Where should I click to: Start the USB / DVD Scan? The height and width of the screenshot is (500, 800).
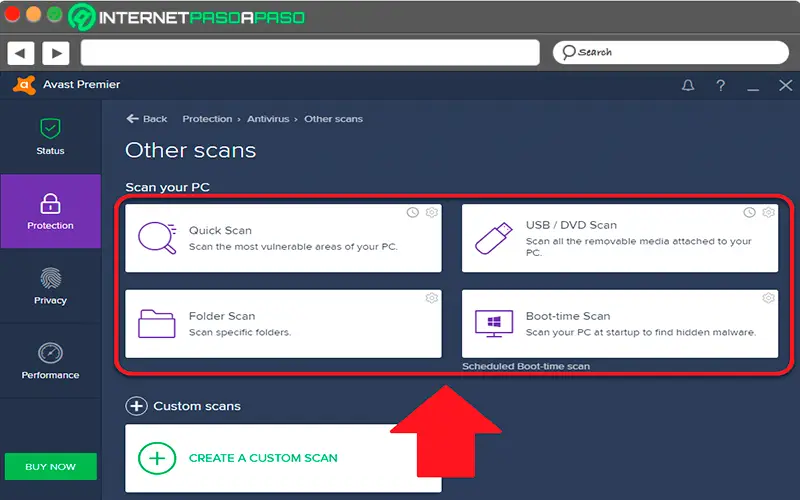point(620,238)
